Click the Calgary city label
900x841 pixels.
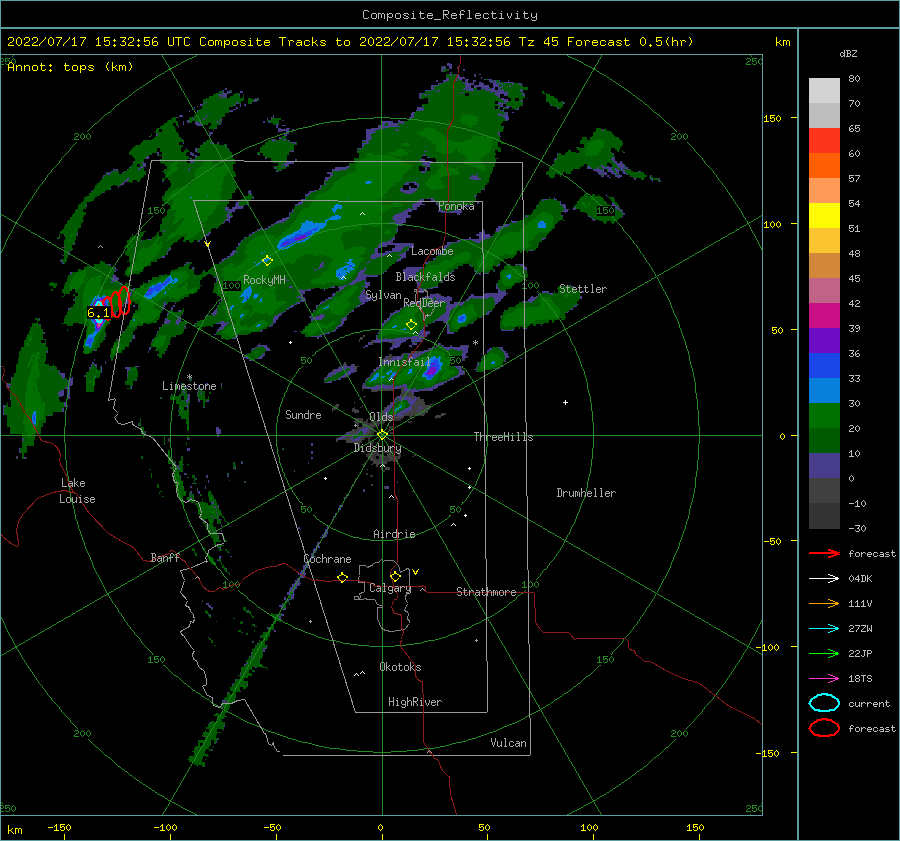pos(390,588)
